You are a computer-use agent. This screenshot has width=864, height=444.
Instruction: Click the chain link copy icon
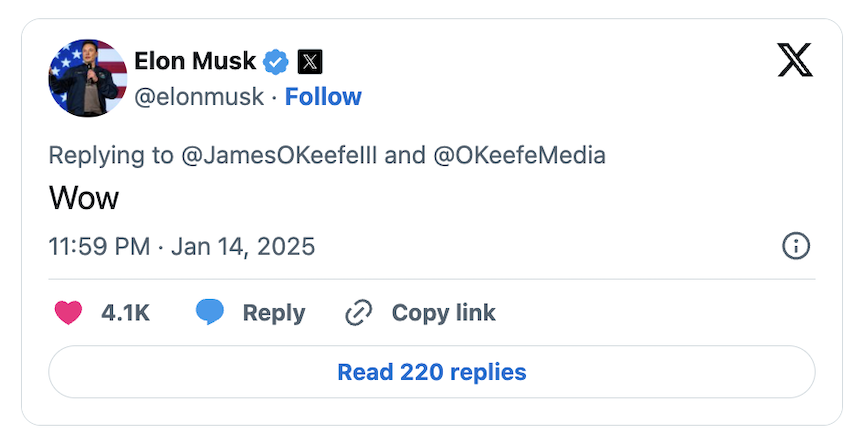pos(358,313)
